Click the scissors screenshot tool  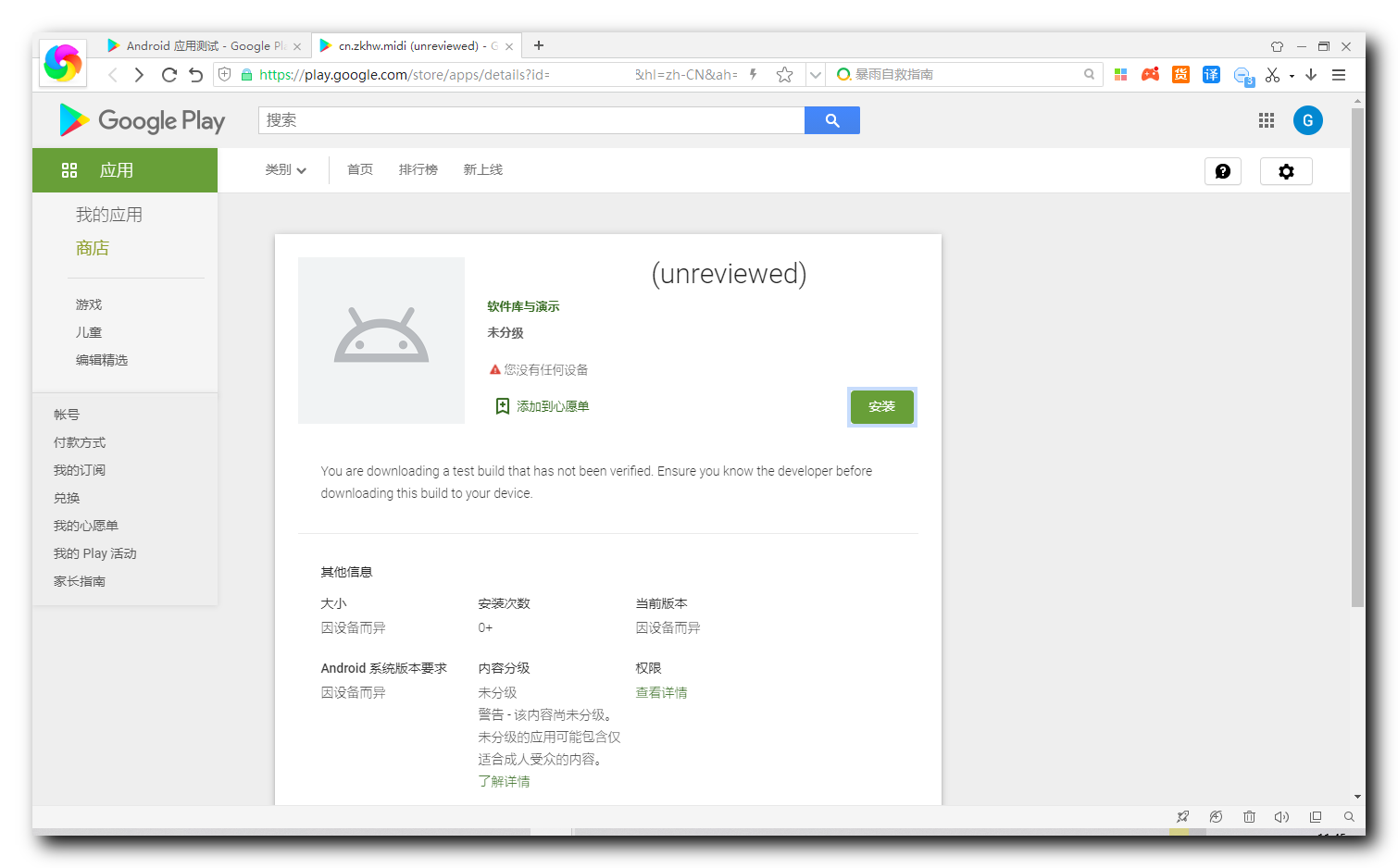(x=1273, y=75)
